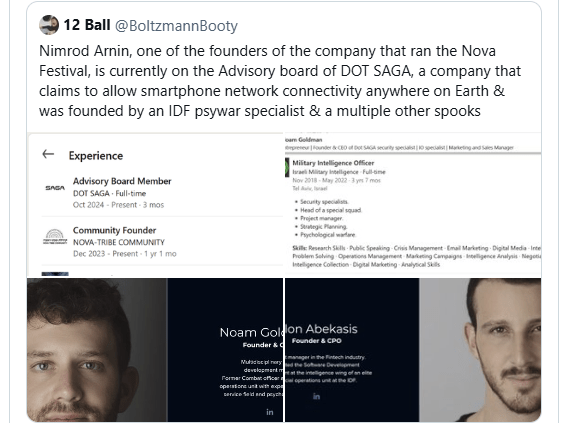Open the LinkedIn icon under Noam Goldman
Viewport: 577px width, 423px height.
[x=270, y=412]
